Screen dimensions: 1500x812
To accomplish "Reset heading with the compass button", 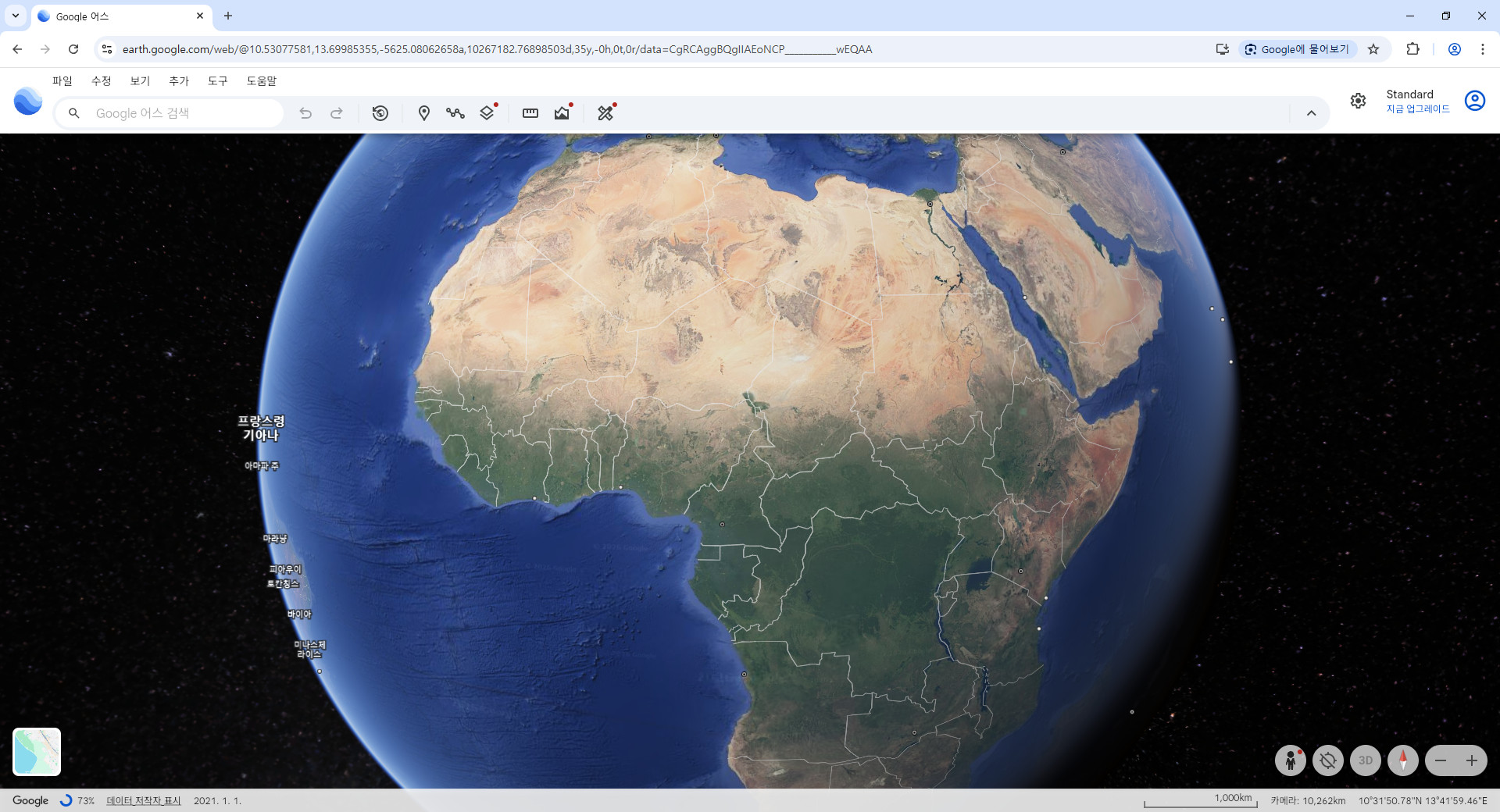I will click(1403, 760).
